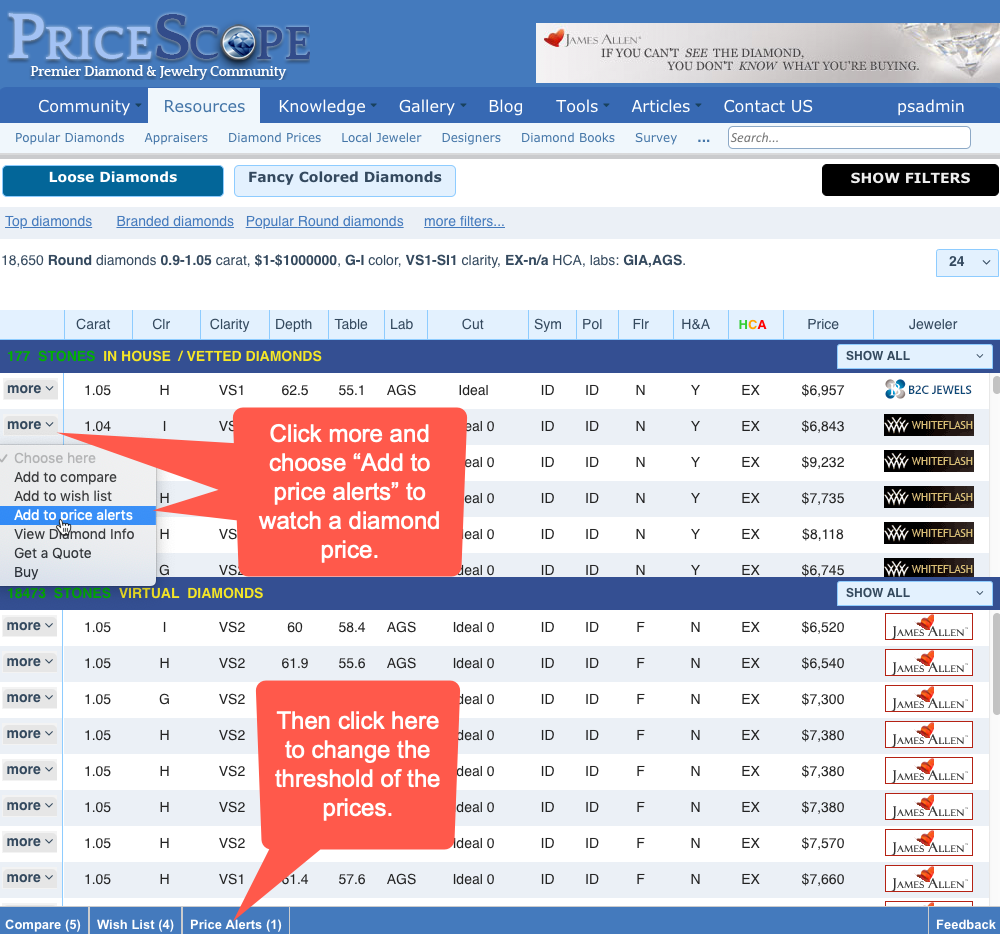Open the Local Jeweler link
1000x934 pixels.
[x=381, y=138]
